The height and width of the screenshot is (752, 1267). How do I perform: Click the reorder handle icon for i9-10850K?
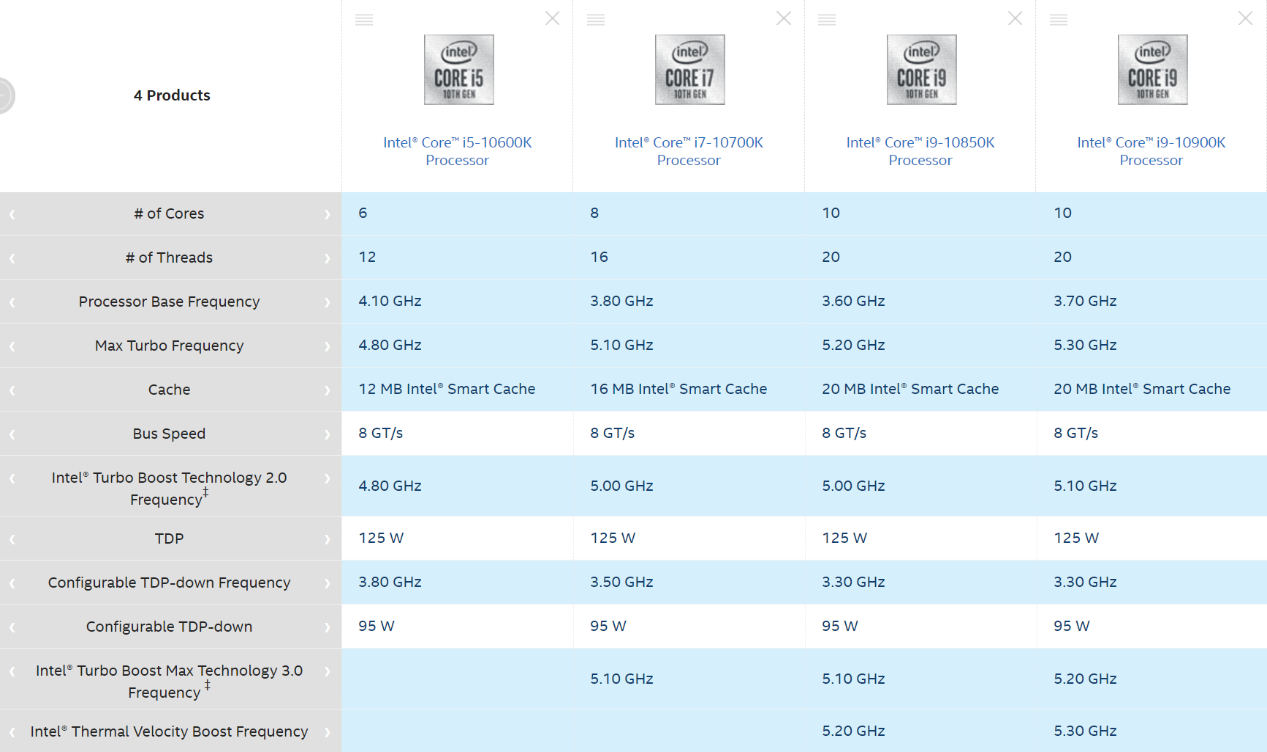click(x=827, y=20)
